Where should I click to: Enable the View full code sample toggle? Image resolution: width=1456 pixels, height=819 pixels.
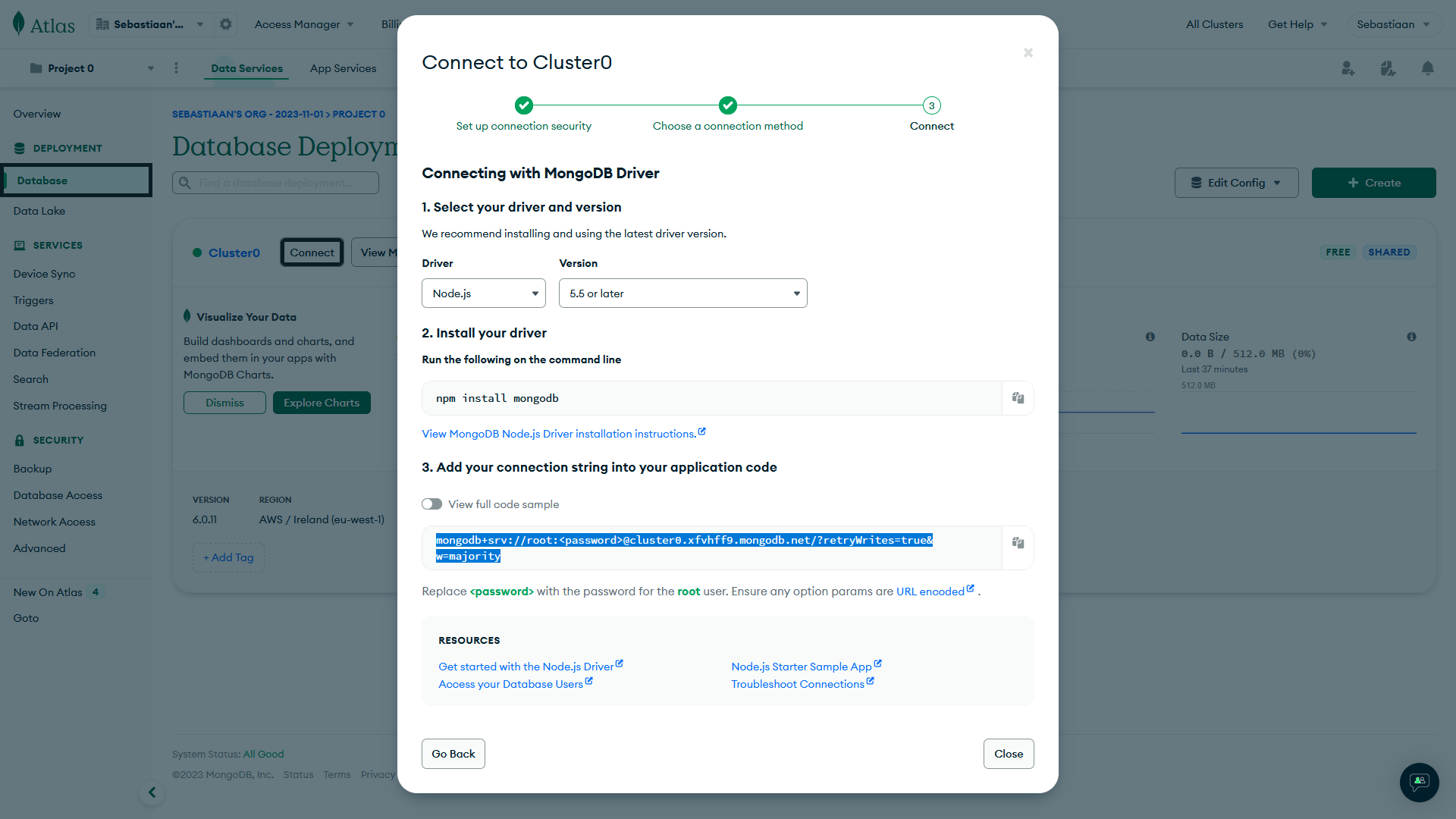[x=431, y=504]
